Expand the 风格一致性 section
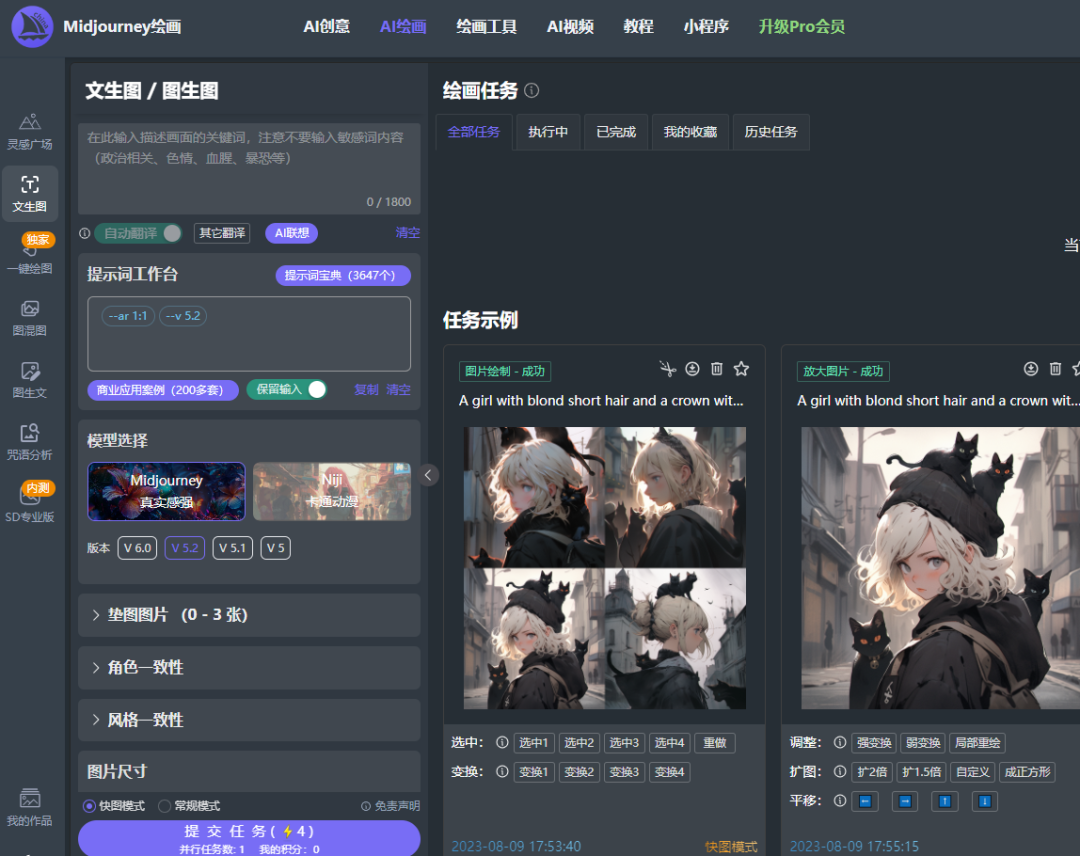1080x856 pixels. pos(249,720)
